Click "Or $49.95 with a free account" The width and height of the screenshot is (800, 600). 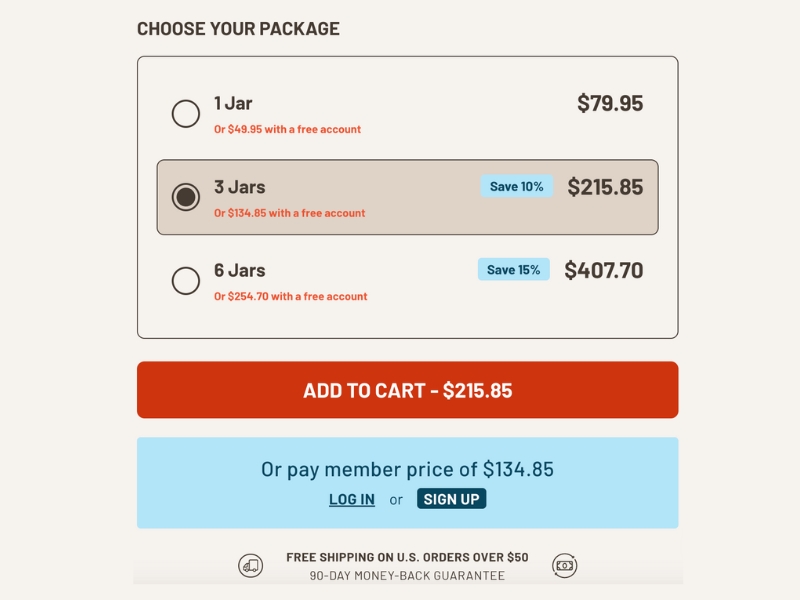pyautogui.click(x=287, y=129)
